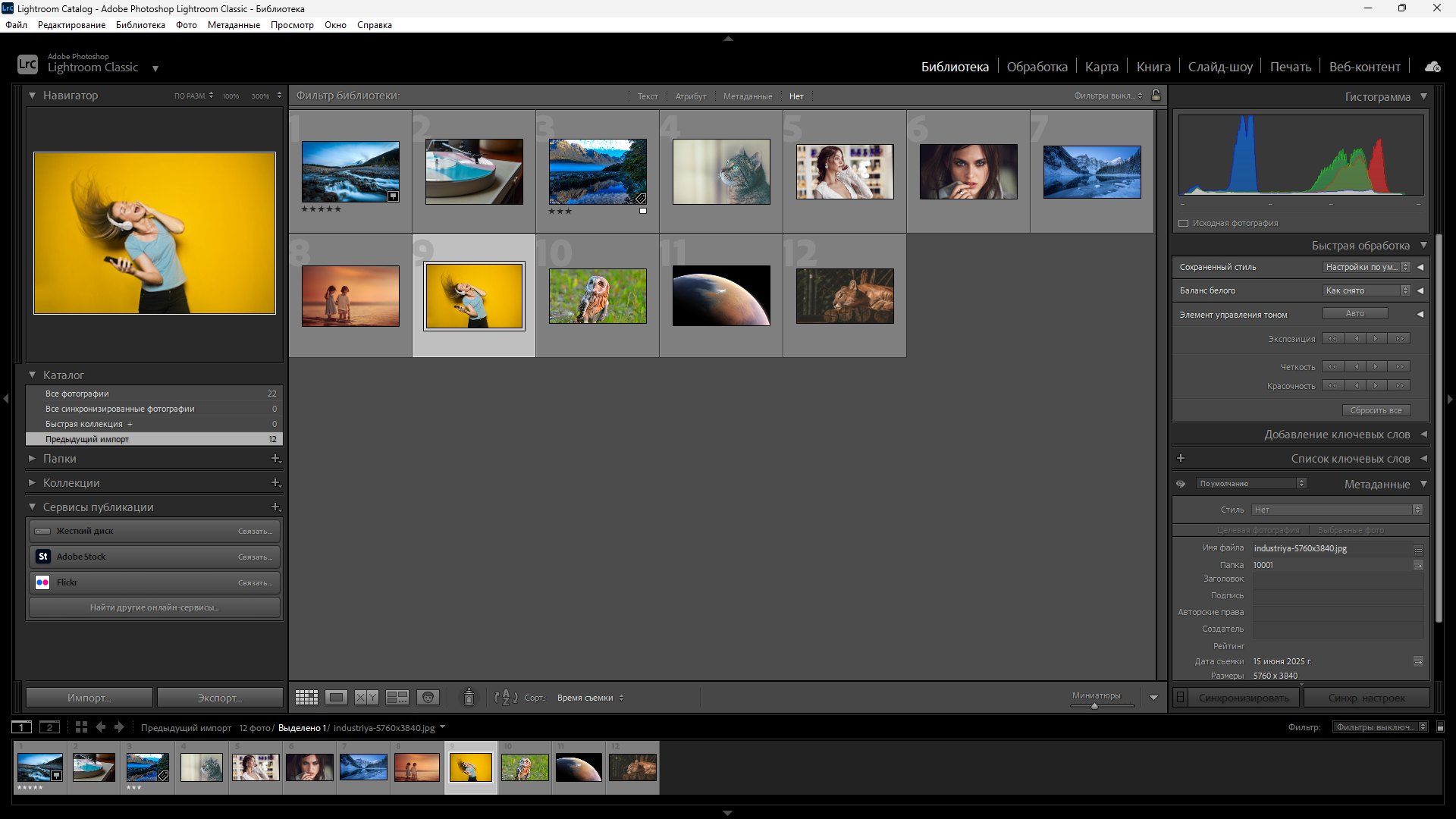Go forward with filmstrip right arrow
The image size is (1456, 819).
119,727
